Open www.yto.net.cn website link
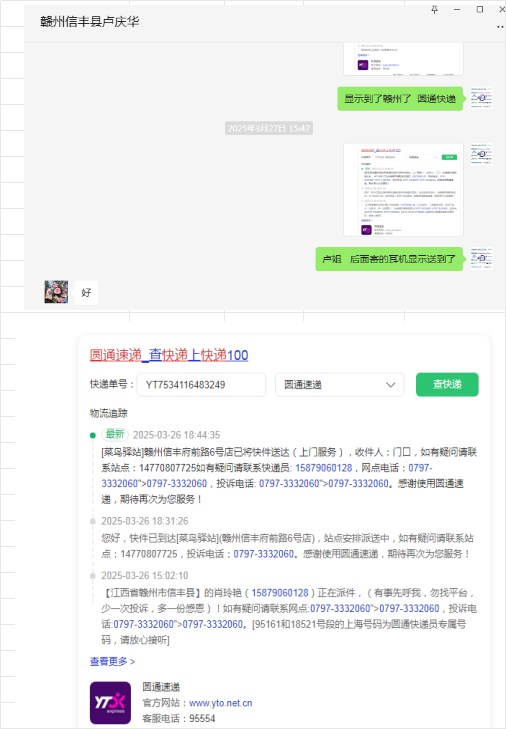Screen dimensions: 506x729 point(220,703)
